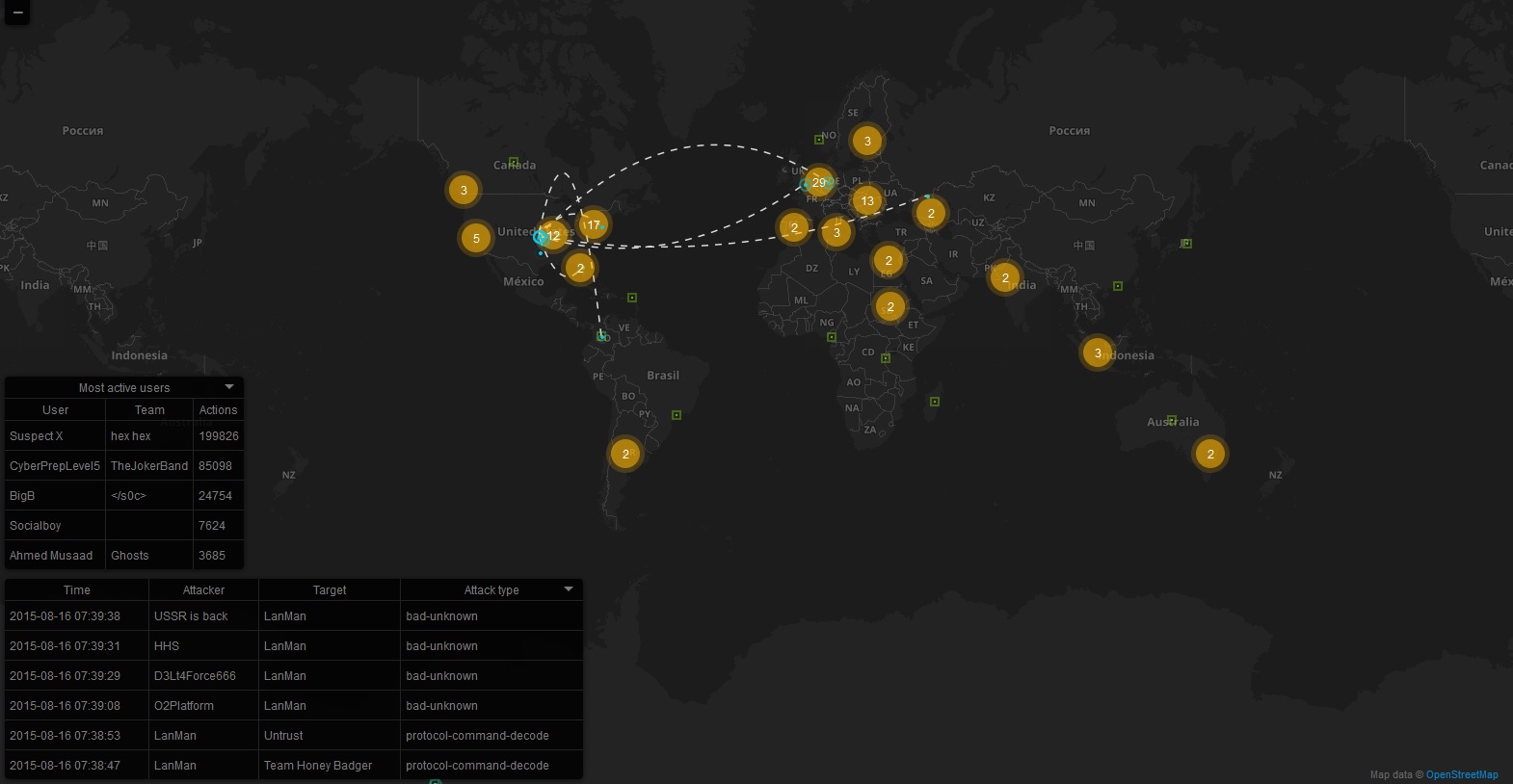Click the timestamp 2015-08-16 07:38:47
Viewport: 1513px width, 784px height.
tap(65, 766)
